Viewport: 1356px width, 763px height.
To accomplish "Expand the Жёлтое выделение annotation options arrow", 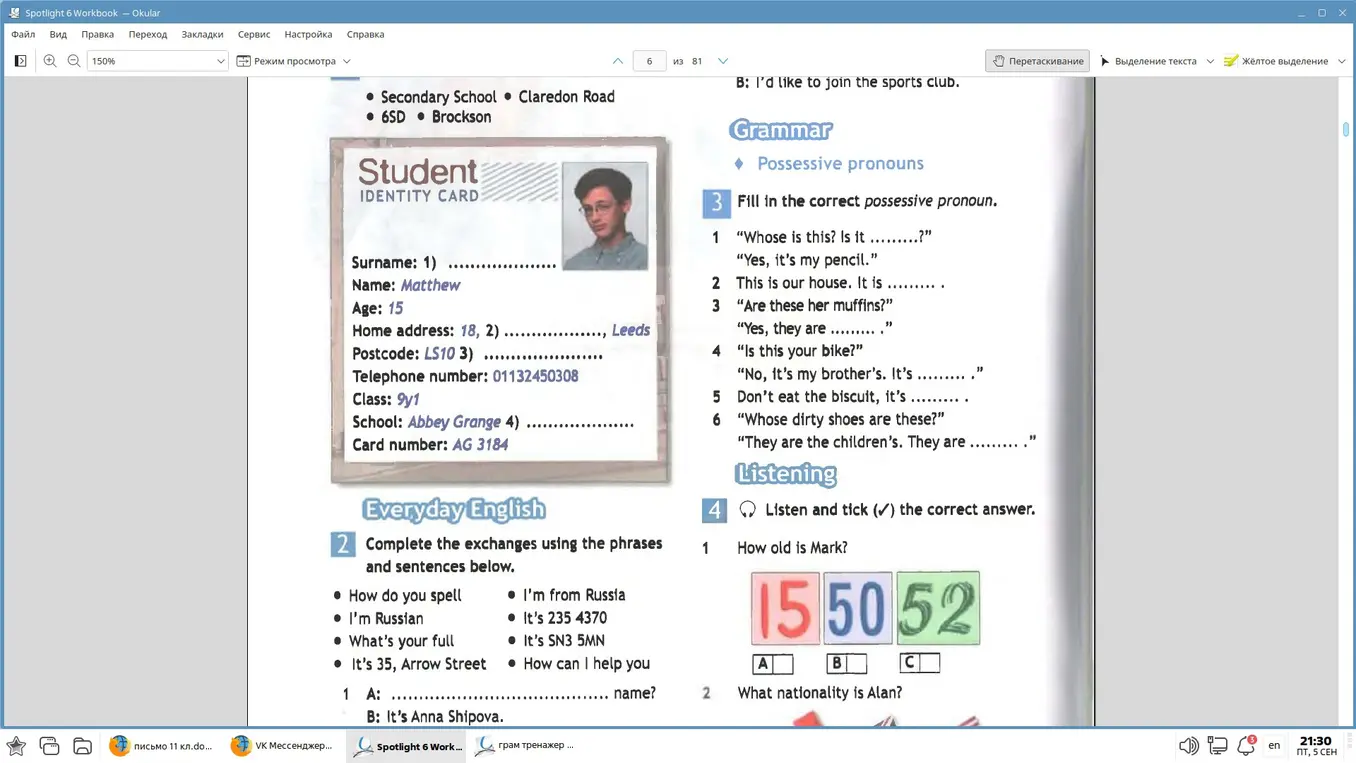I will pyautogui.click(x=1342, y=61).
